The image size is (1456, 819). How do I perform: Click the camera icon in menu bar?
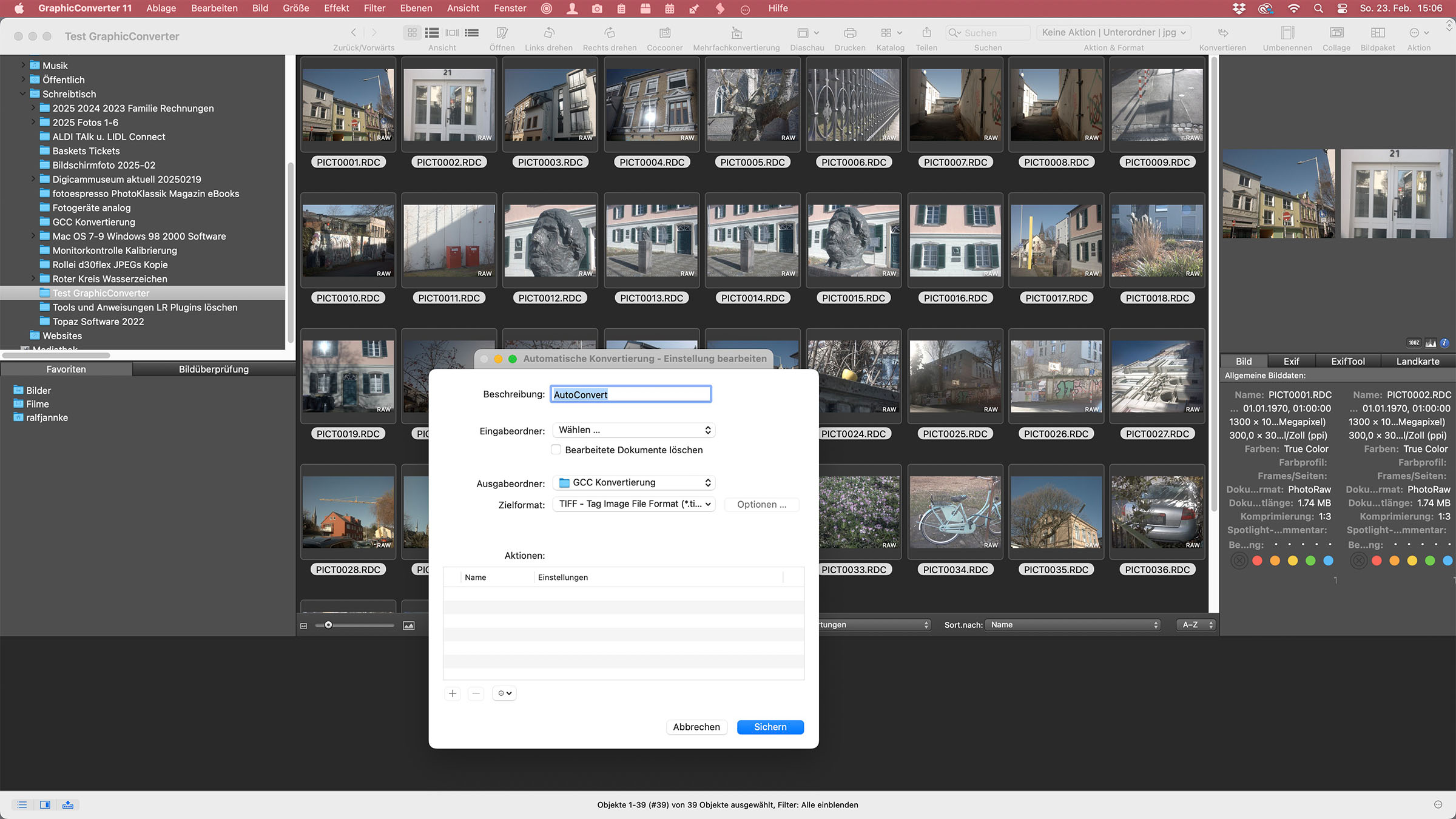pos(597,8)
